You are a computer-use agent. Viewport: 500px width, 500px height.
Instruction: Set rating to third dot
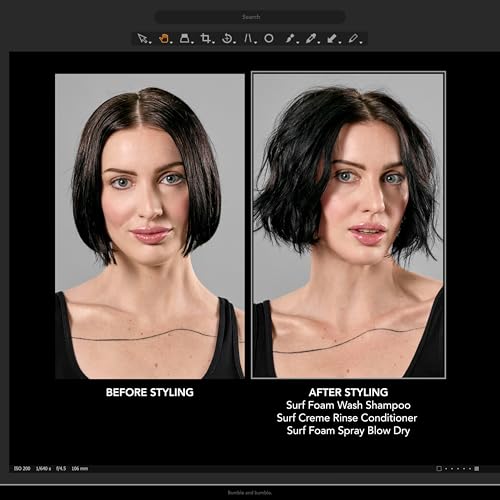coord(458,469)
